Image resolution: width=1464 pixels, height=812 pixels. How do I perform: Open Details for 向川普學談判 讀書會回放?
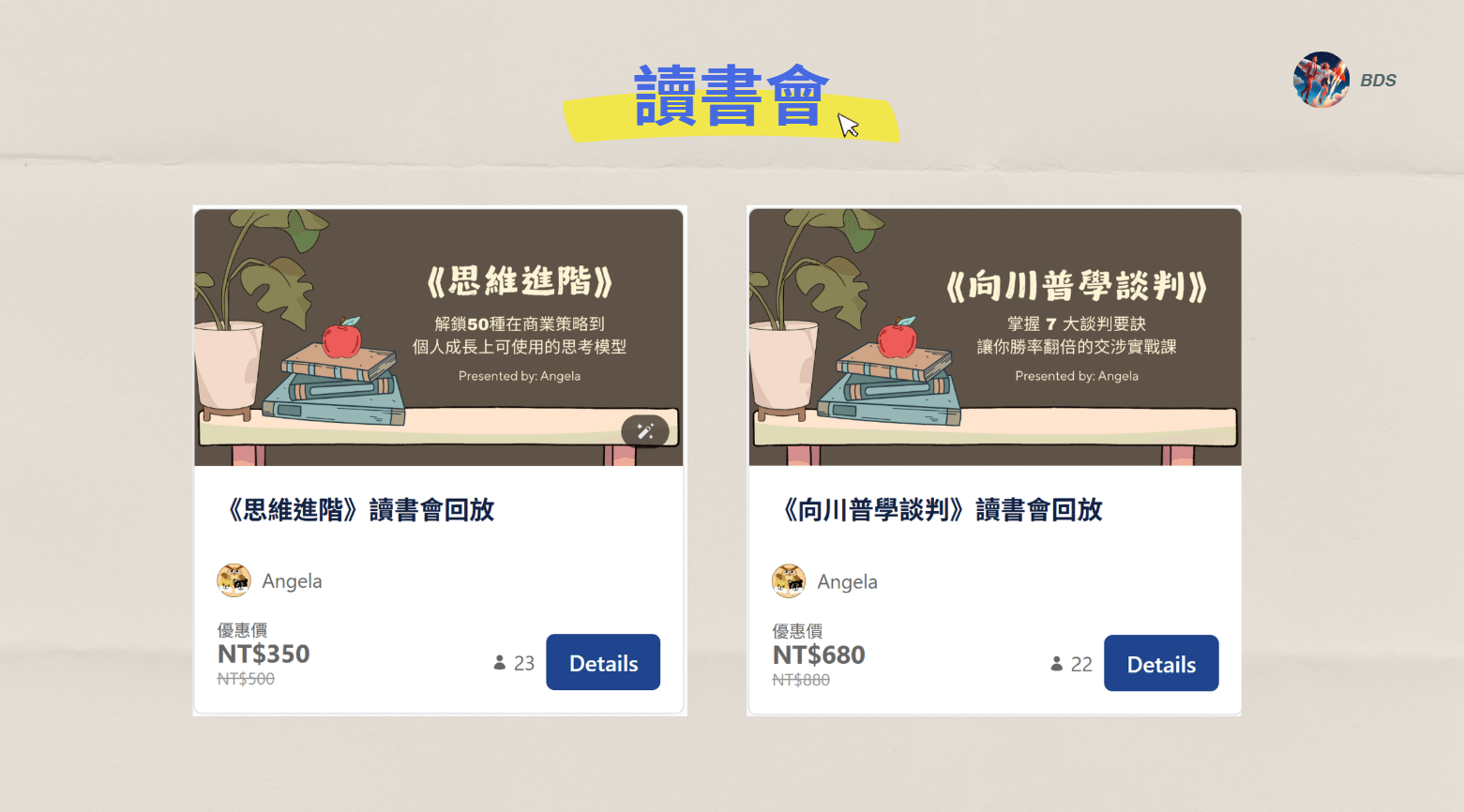click(x=1161, y=663)
